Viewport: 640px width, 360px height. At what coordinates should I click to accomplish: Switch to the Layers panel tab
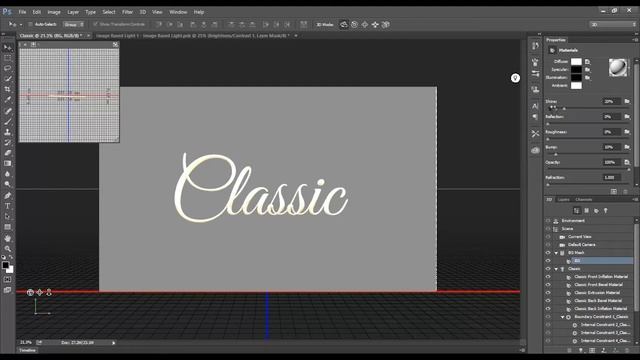click(x=564, y=200)
